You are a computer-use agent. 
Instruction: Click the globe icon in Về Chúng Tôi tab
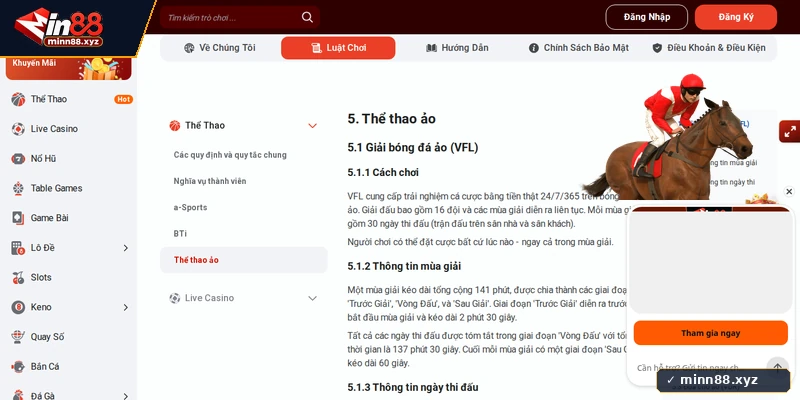(189, 48)
